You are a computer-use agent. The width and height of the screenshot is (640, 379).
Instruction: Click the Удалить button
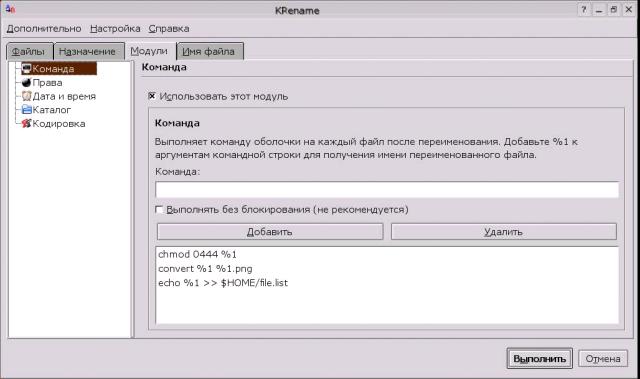tap(504, 232)
